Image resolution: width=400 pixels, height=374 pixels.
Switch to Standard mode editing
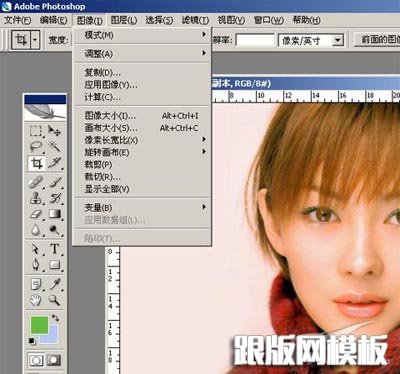coord(36,360)
